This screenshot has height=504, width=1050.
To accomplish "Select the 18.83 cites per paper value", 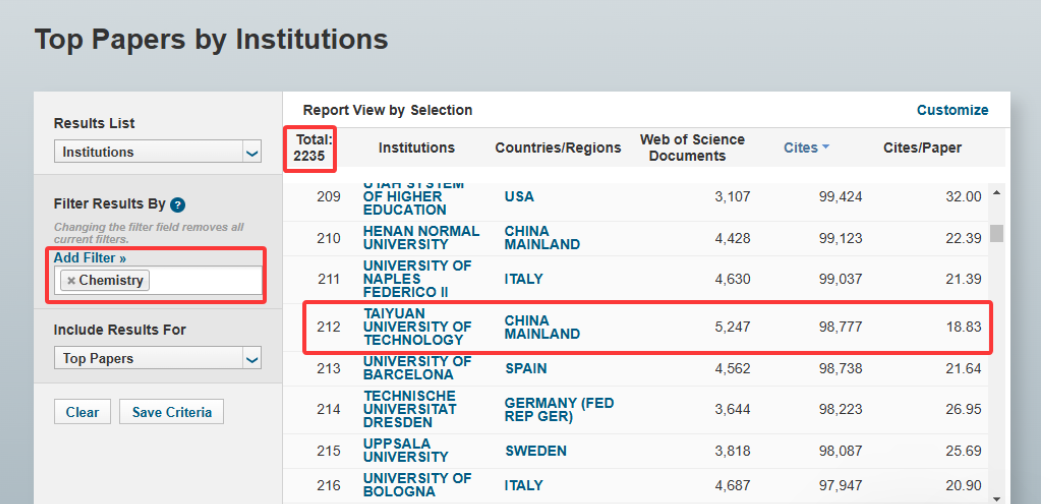I will (964, 327).
